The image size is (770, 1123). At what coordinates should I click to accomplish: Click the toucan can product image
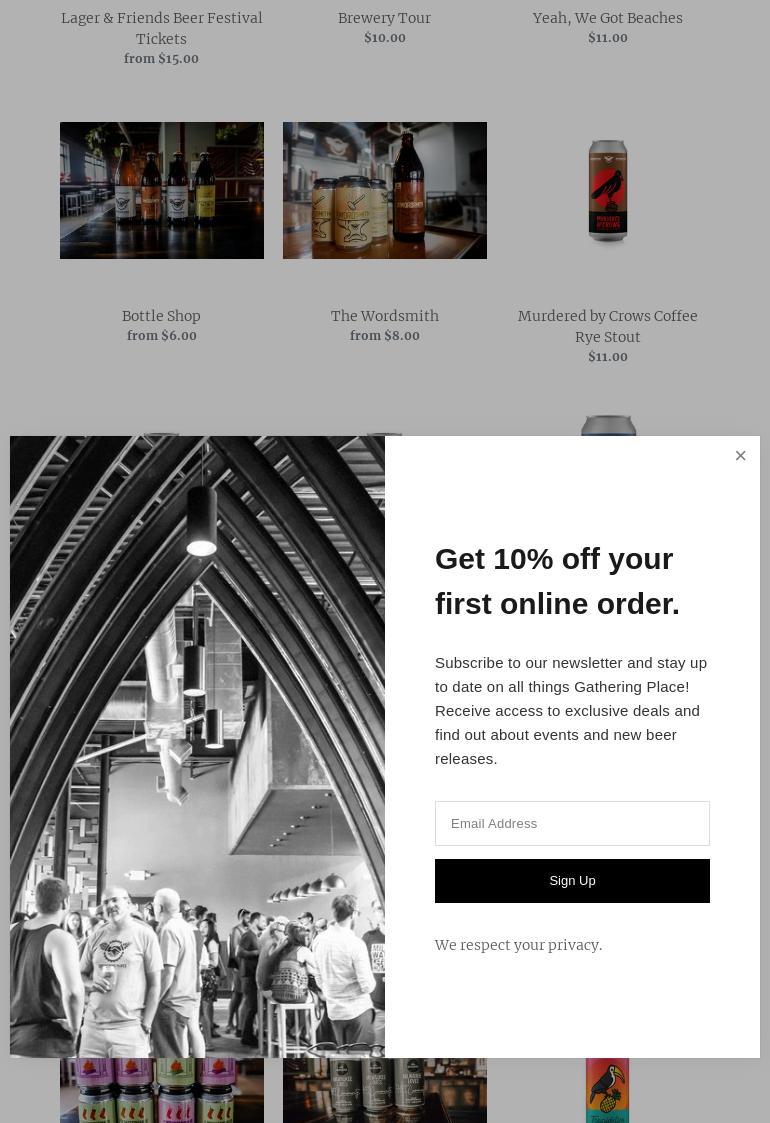pyautogui.click(x=607, y=1090)
